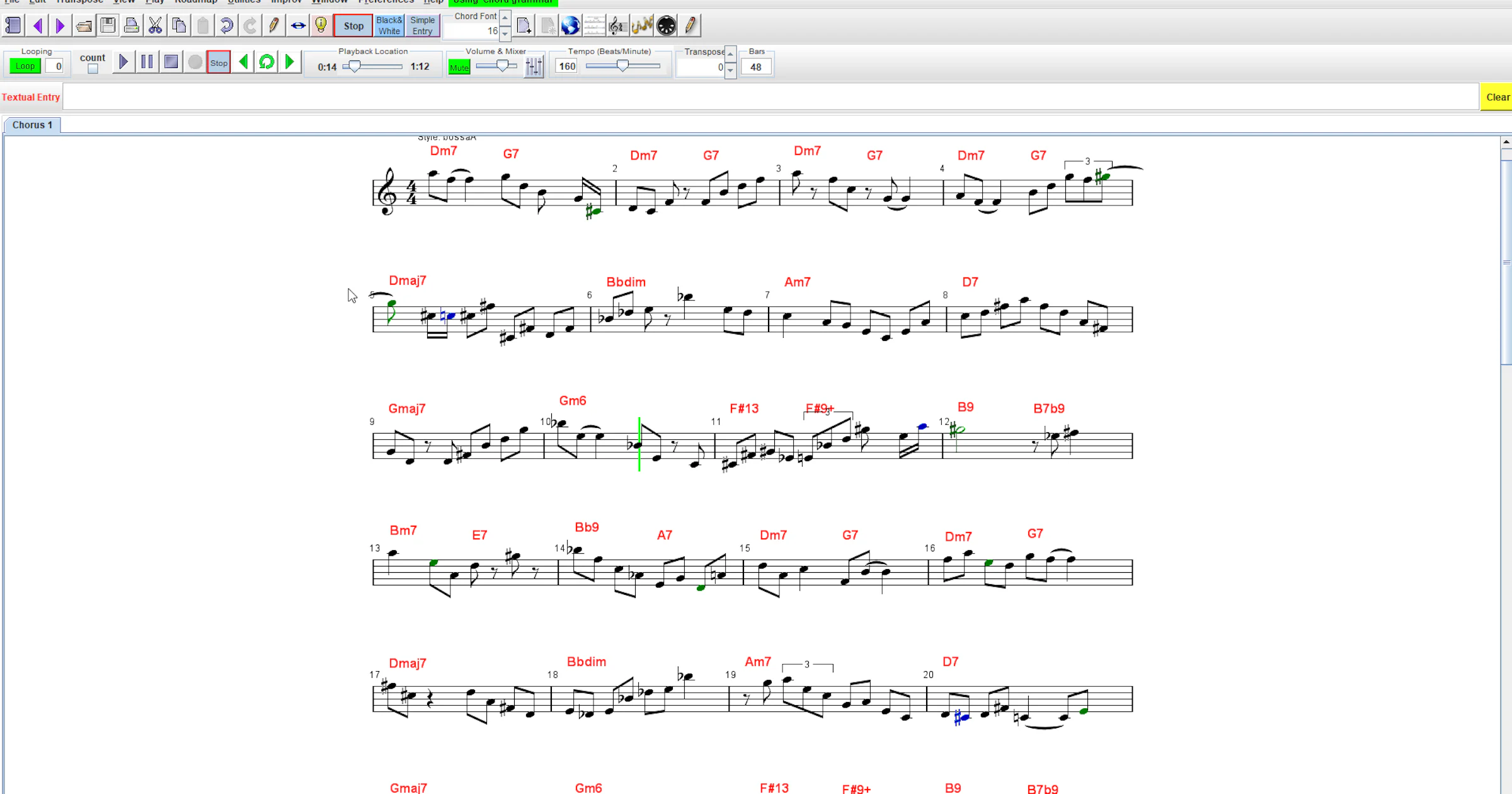Click the green right arrow step-forward button
Image resolution: width=1512 pixels, height=794 pixels.
click(290, 62)
